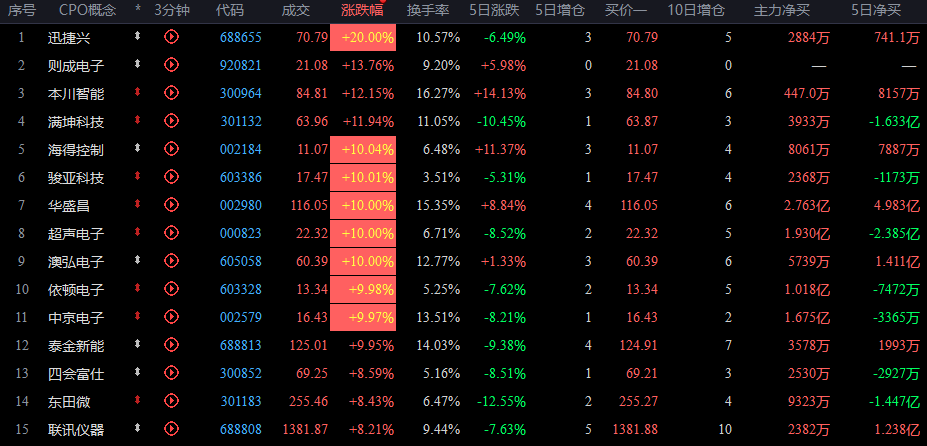Screen dimensions: 927x446
Task: Click the 5日增仓 column header
Action: tap(560, 9)
